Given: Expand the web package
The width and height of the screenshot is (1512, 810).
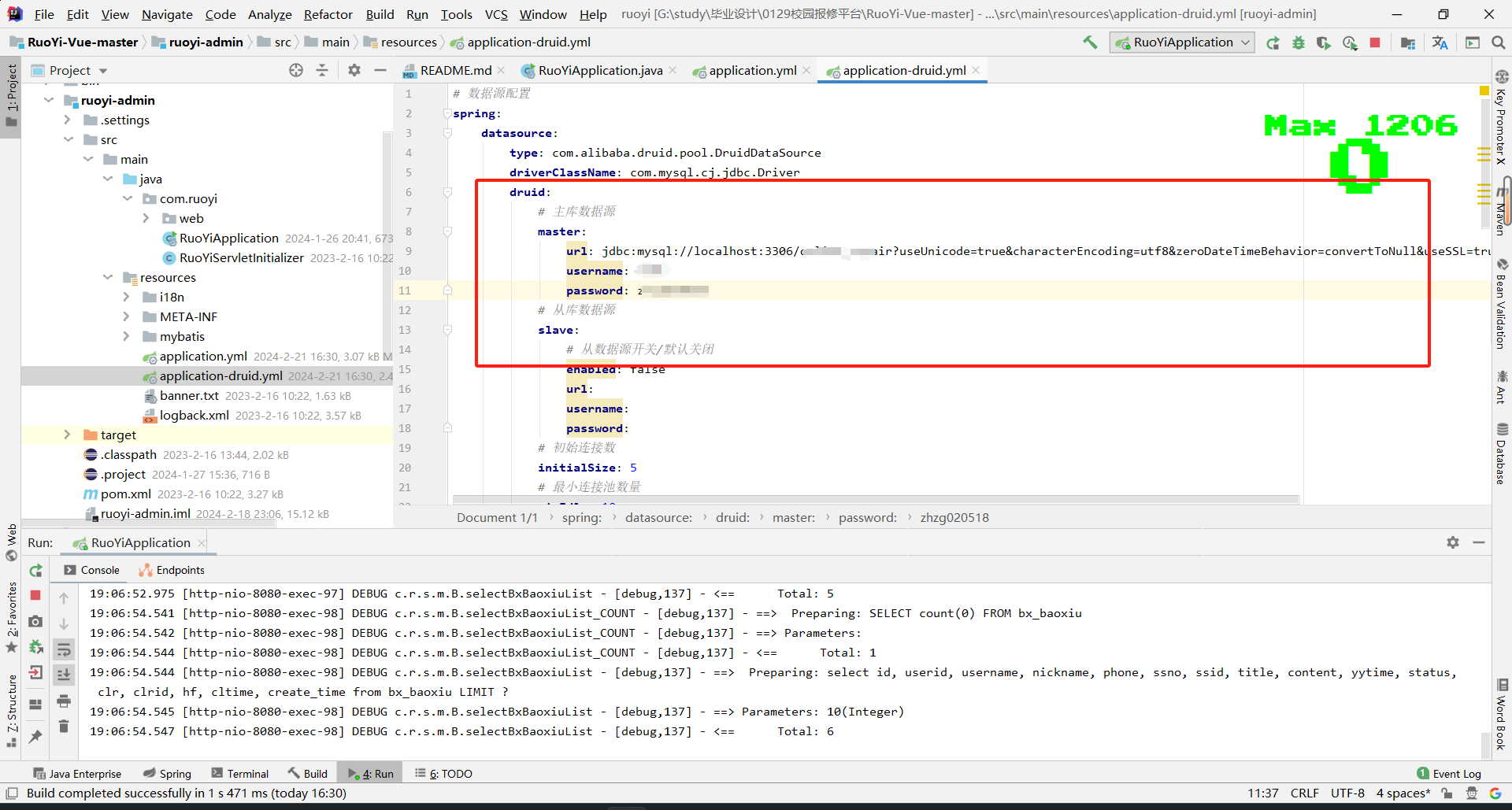Looking at the screenshot, I should tap(146, 218).
